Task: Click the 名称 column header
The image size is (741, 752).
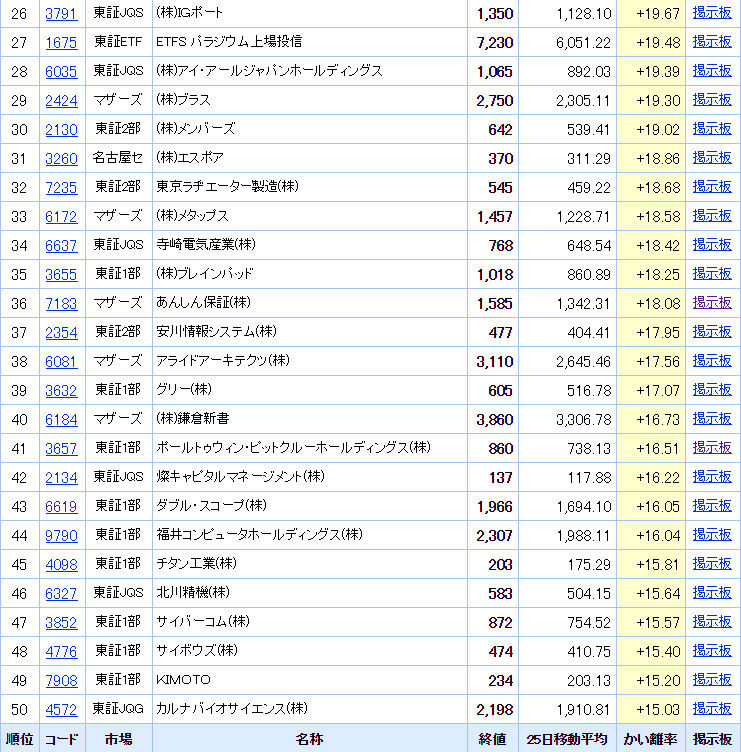Action: click(309, 740)
